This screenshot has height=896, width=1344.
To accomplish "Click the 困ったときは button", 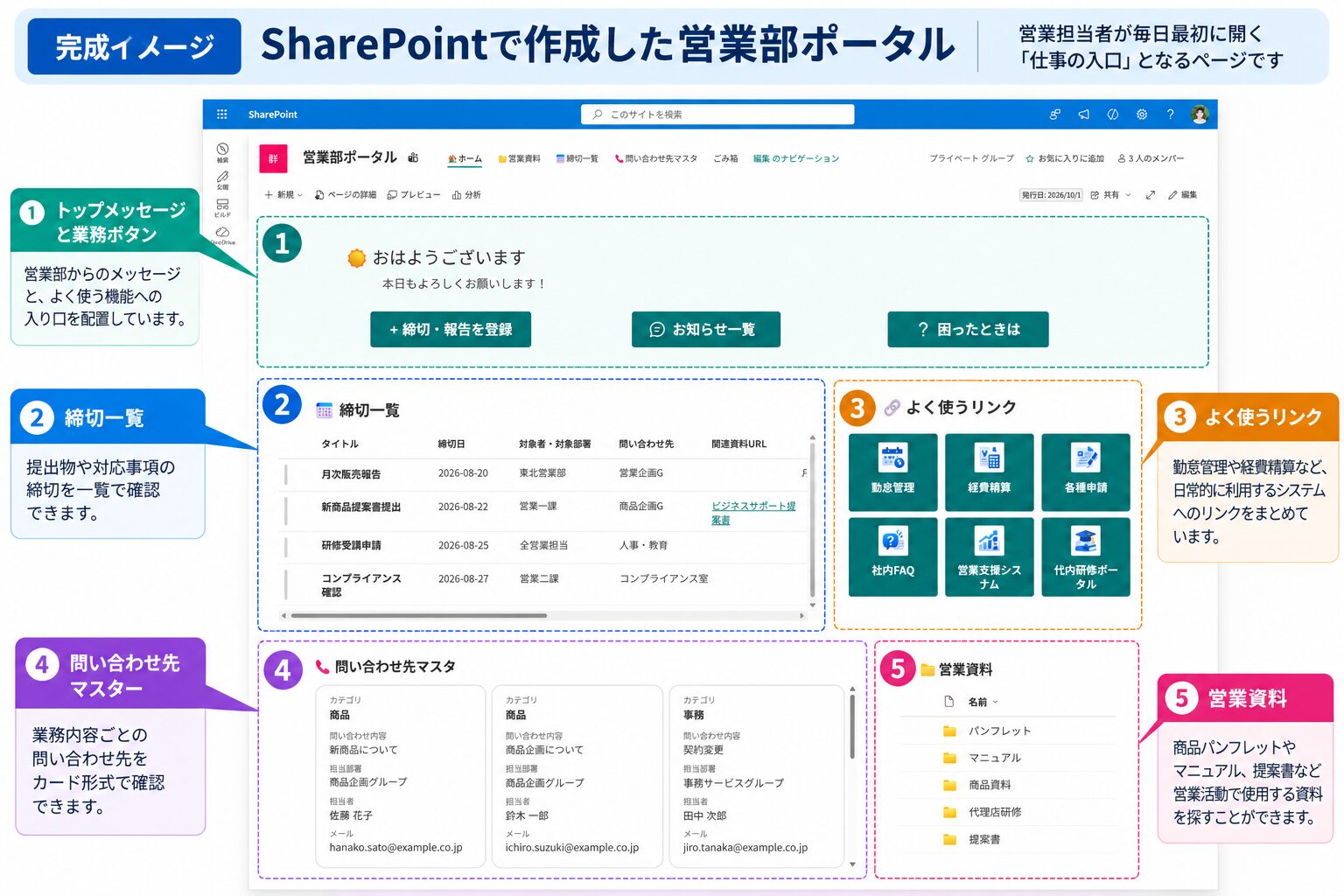I will pyautogui.click(x=968, y=329).
